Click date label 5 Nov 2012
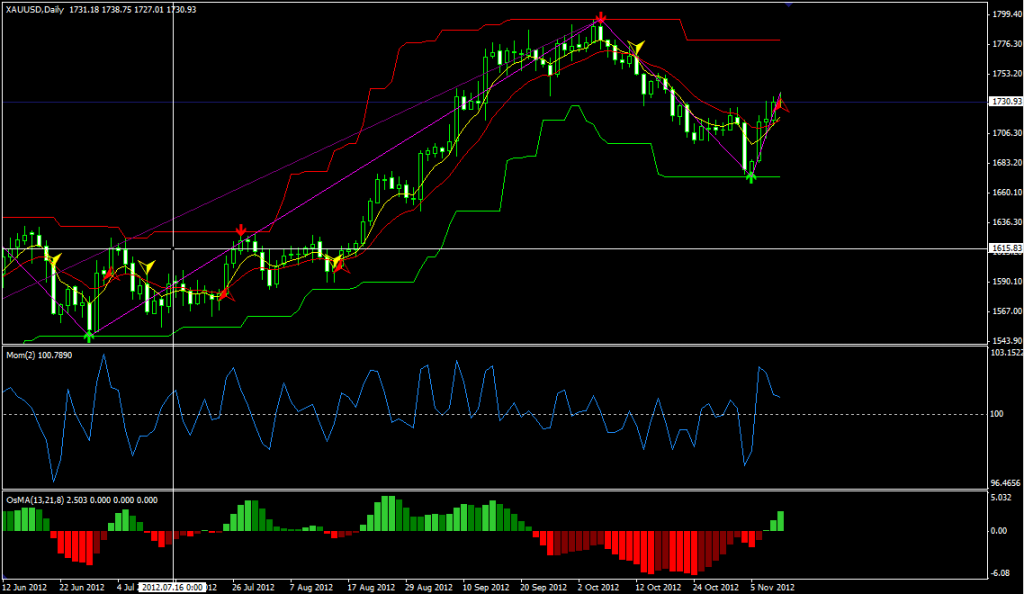The image size is (1024, 594). (772, 587)
